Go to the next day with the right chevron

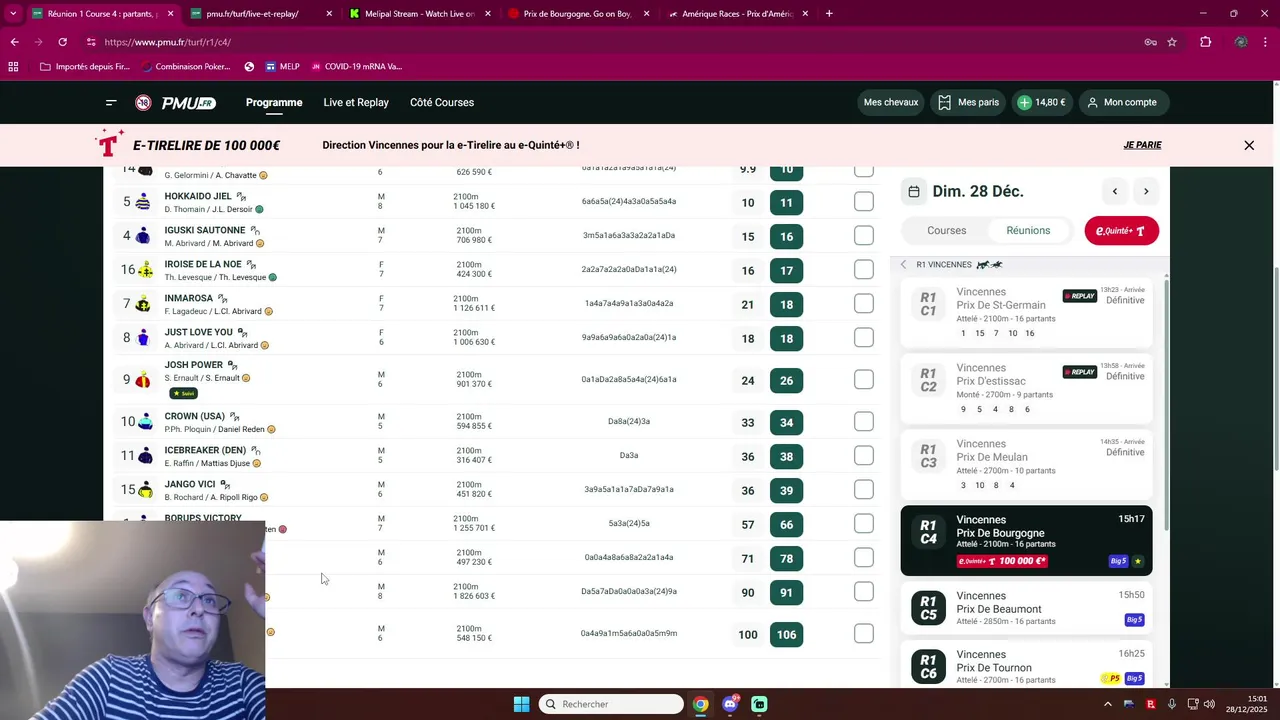pos(1146,191)
